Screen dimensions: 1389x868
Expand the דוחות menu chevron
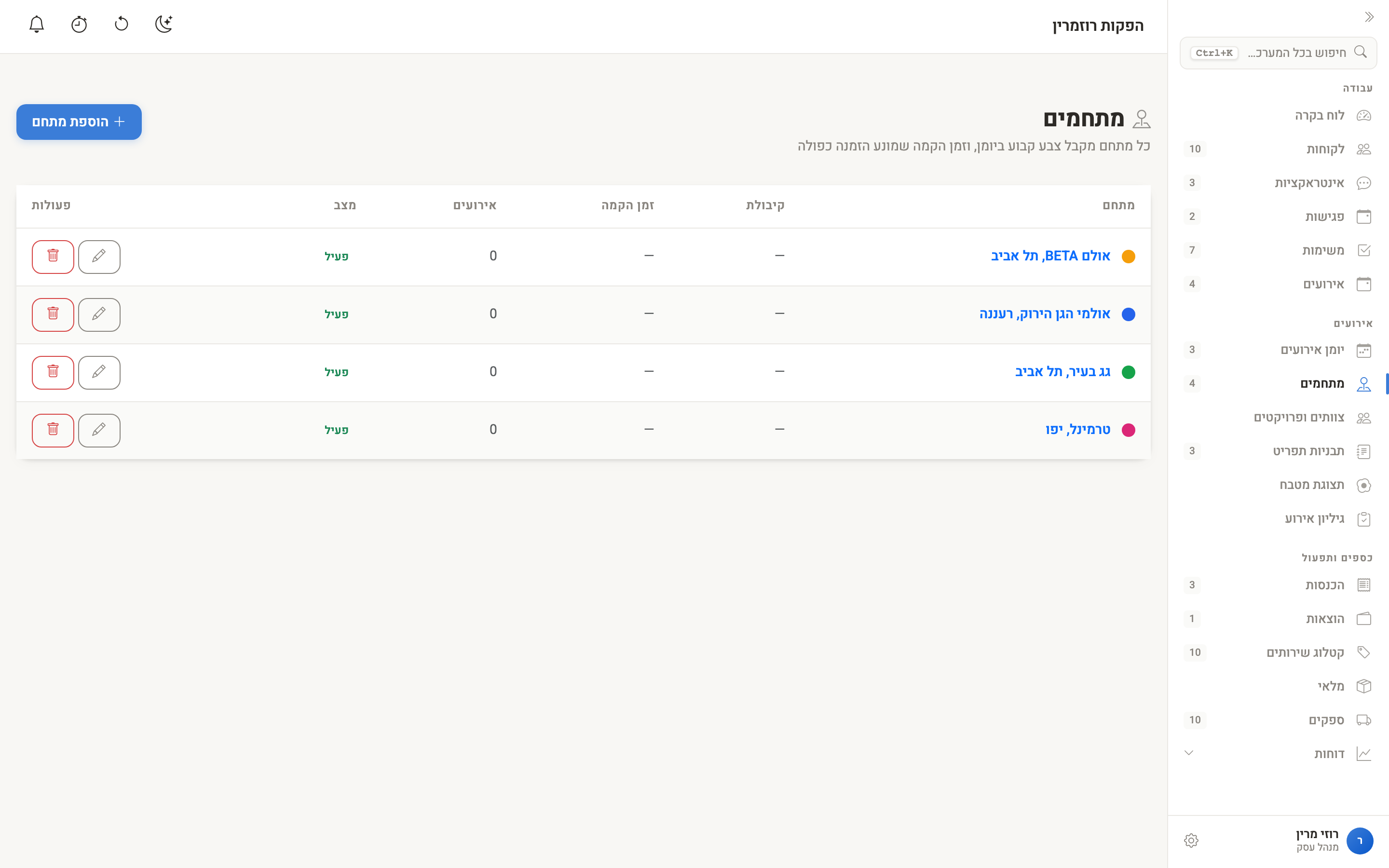pyautogui.click(x=1189, y=753)
